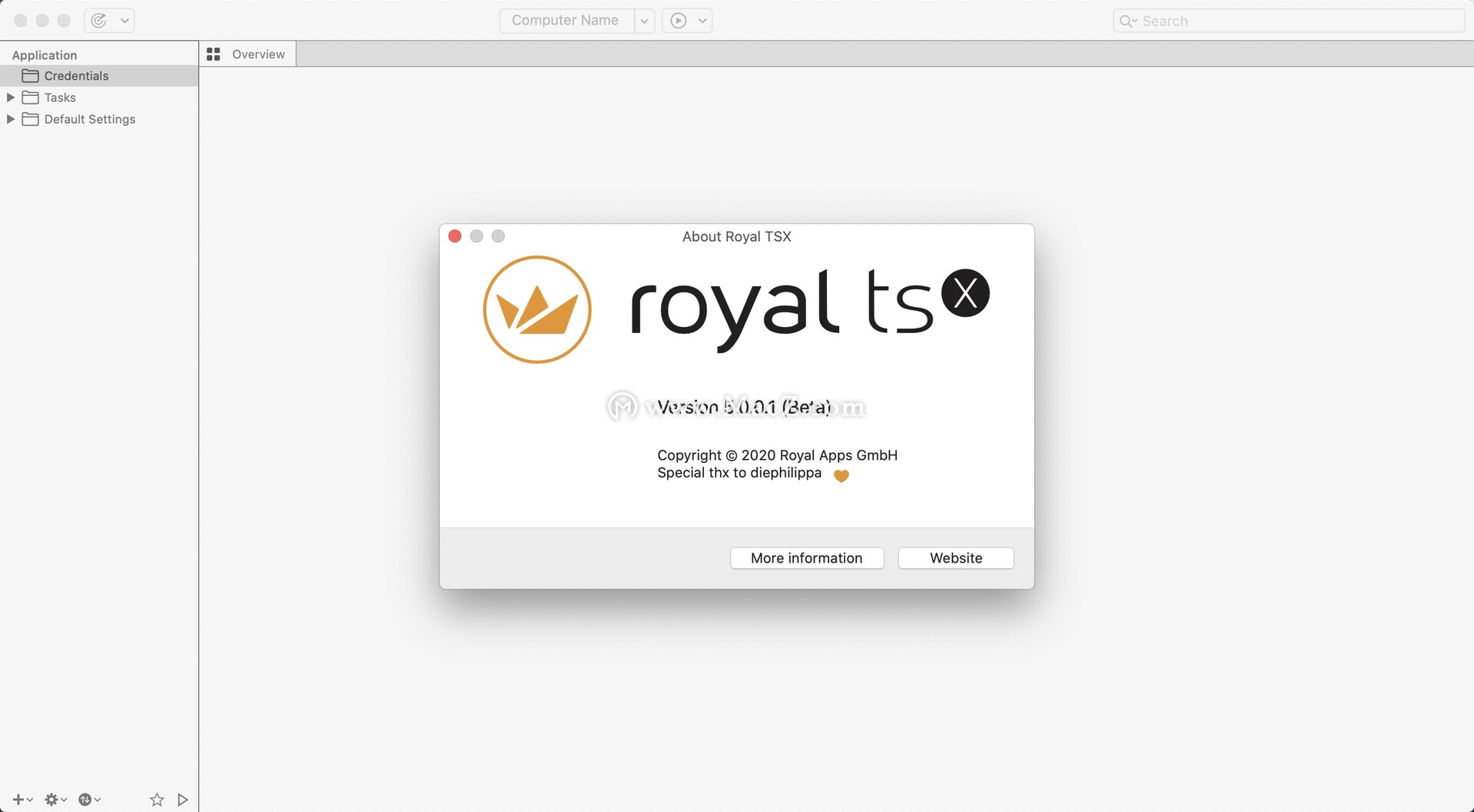Click the More information button
Viewport: 1474px width, 812px height.
pos(807,558)
